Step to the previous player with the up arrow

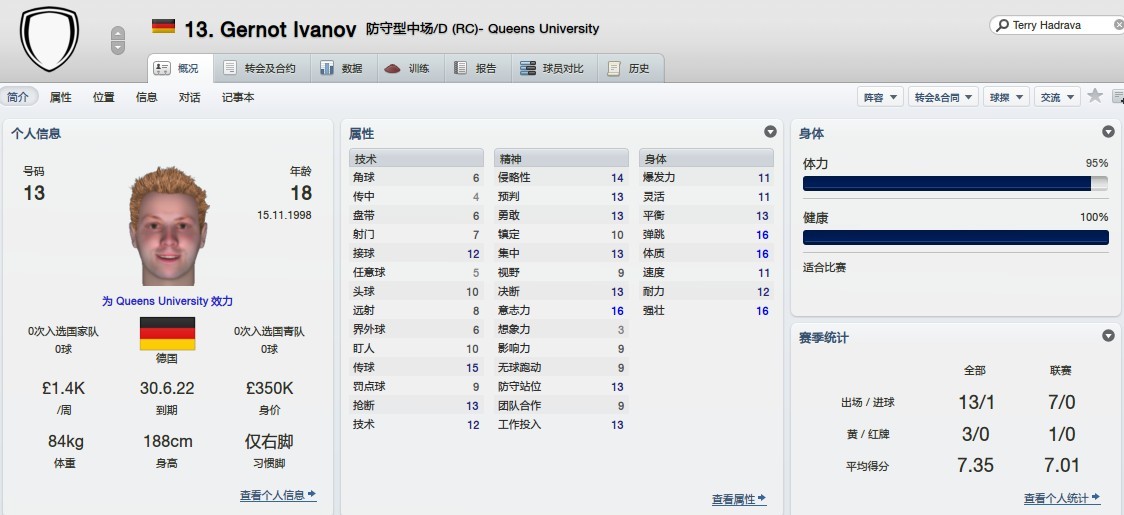(118, 33)
